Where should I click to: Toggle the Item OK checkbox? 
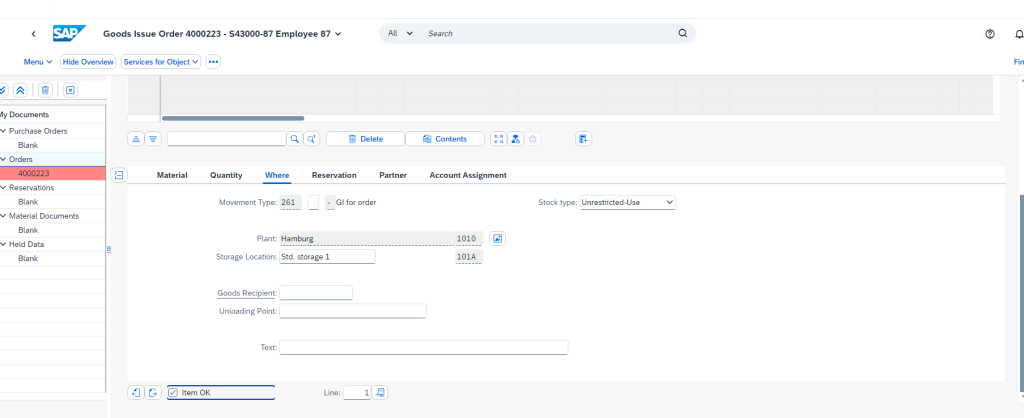click(173, 393)
